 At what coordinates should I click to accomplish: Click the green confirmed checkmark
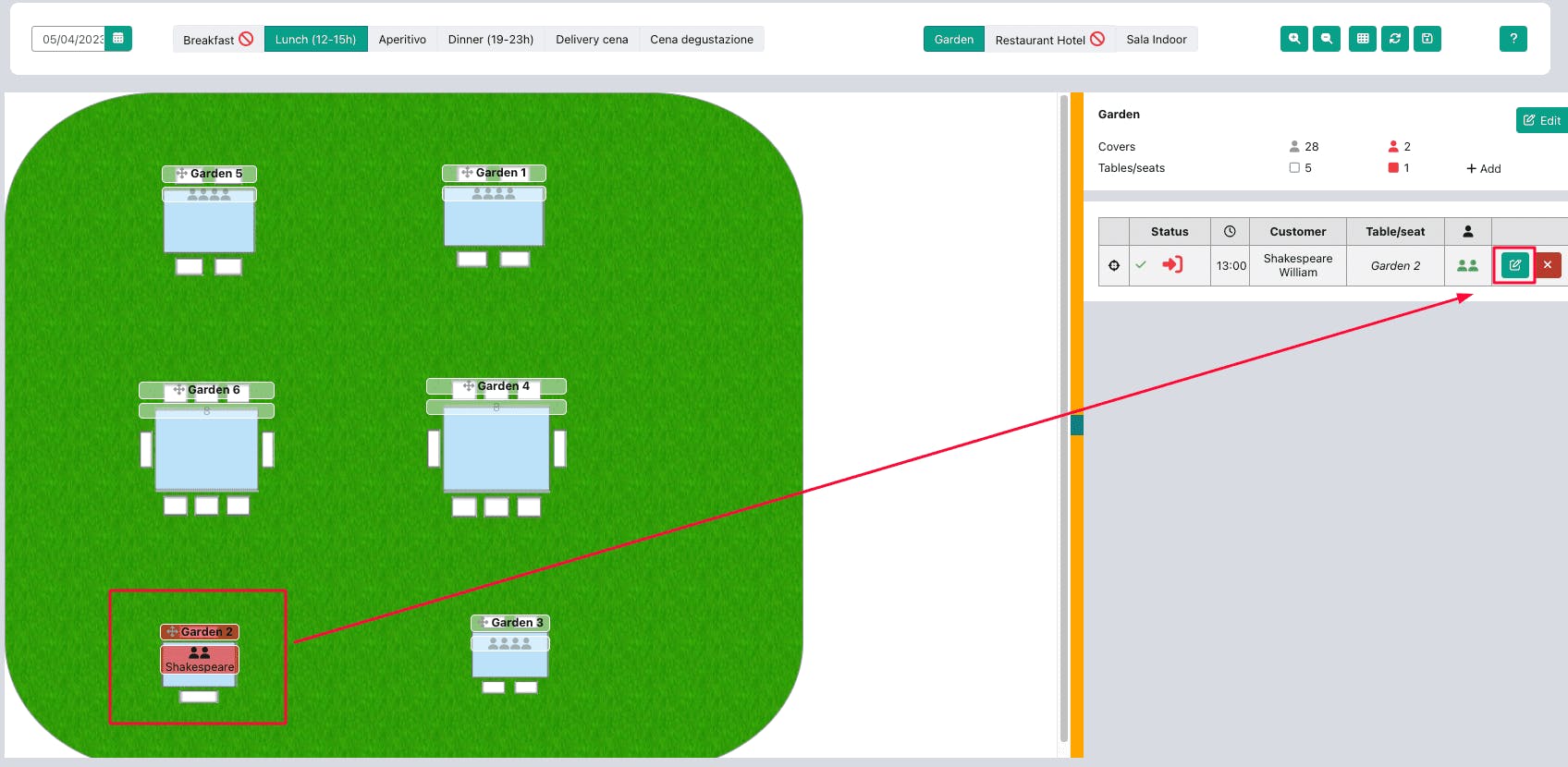point(1141,264)
